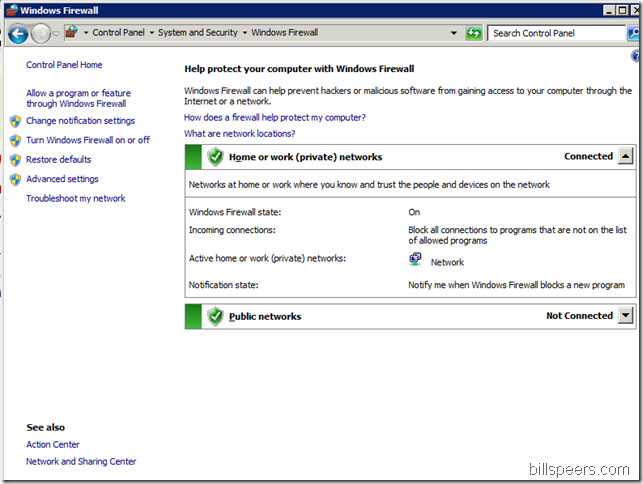Click the Not Connected status label

579,316
